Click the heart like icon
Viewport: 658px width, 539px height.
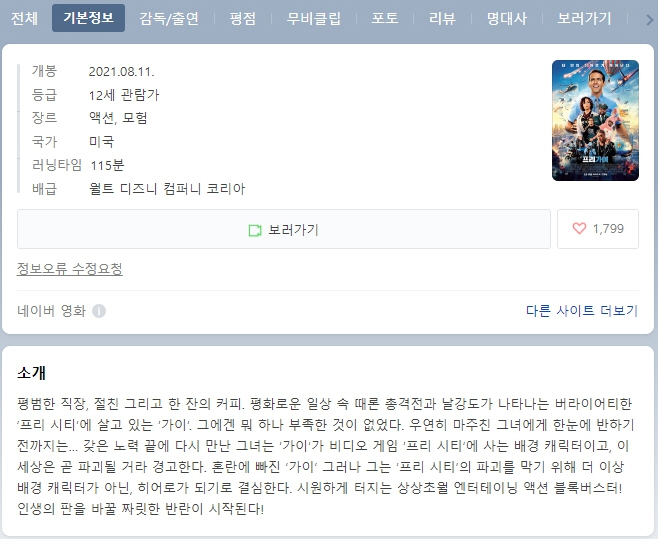tap(579, 229)
